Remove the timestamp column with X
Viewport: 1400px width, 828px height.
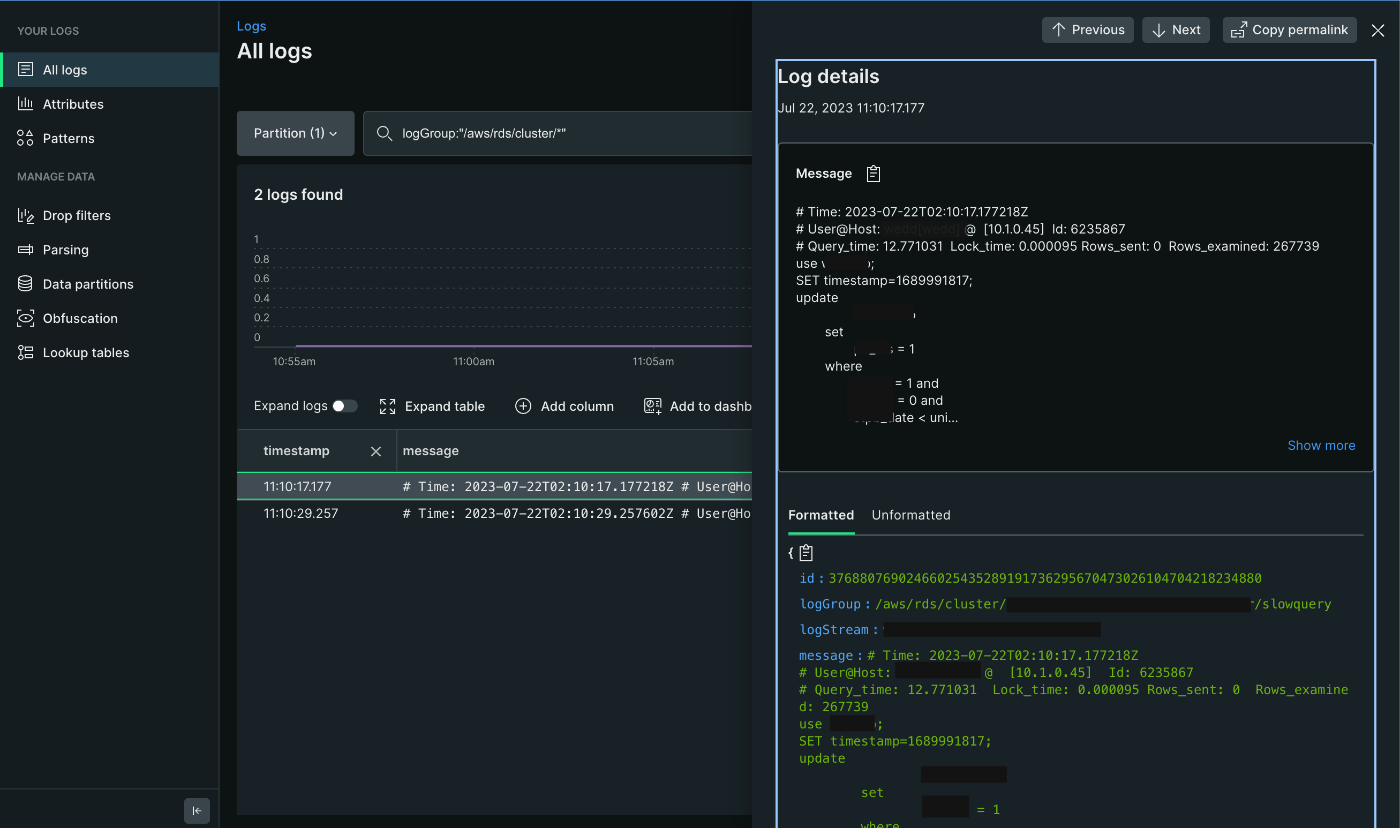[376, 451]
